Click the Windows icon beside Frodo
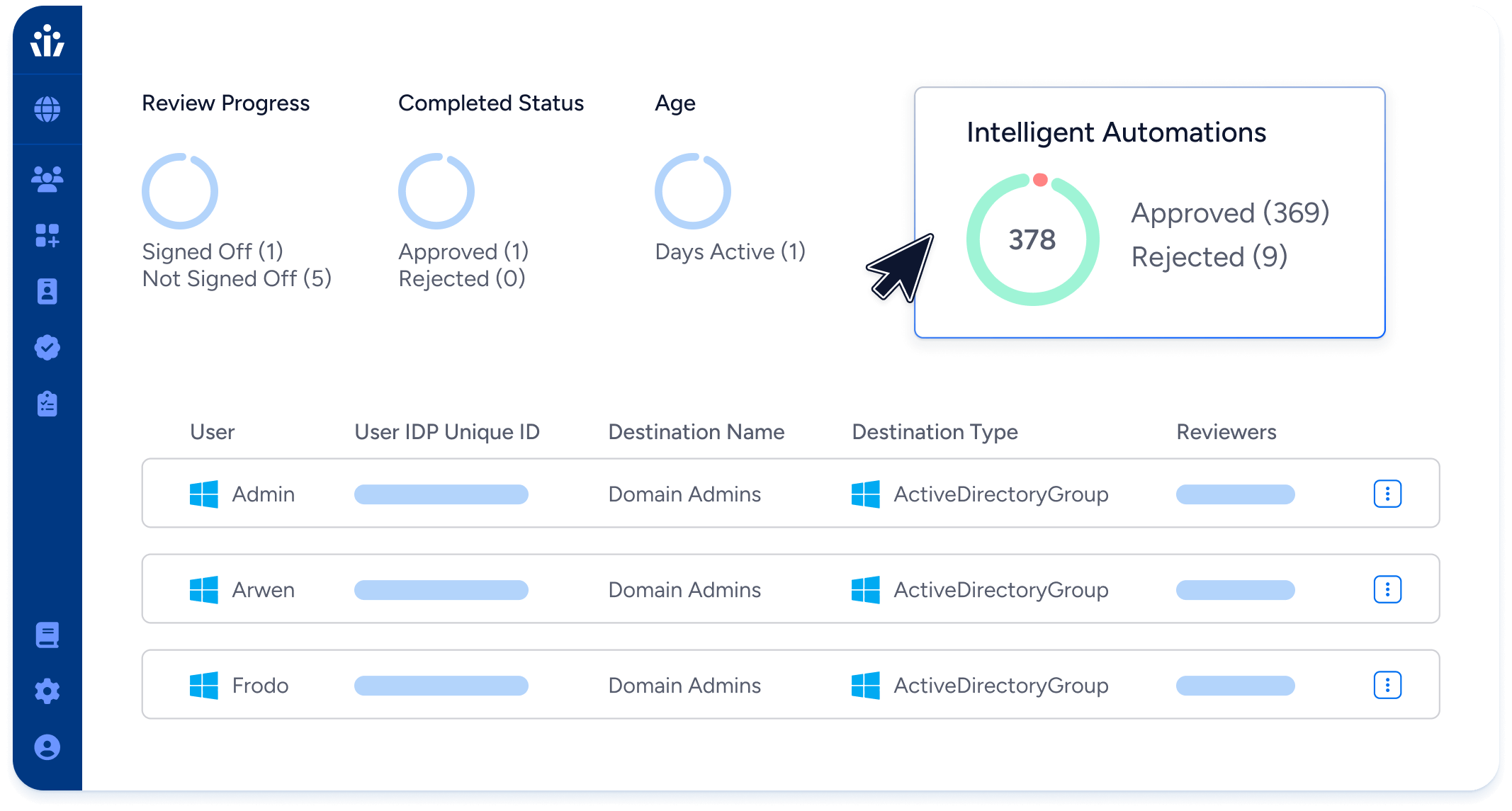This screenshot has width=1512, height=811. [x=204, y=685]
